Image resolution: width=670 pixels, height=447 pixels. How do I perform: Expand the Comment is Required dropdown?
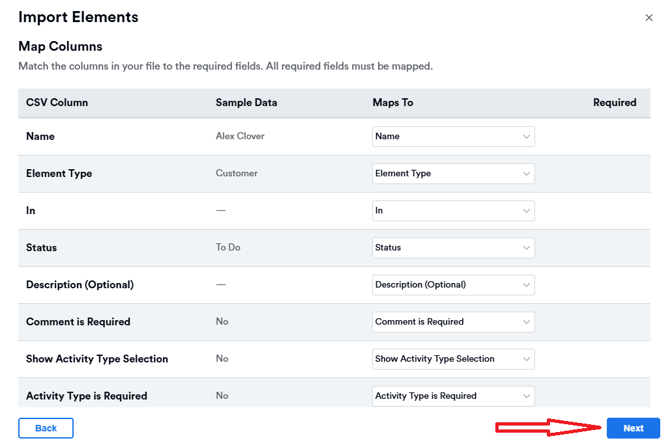tap(453, 322)
